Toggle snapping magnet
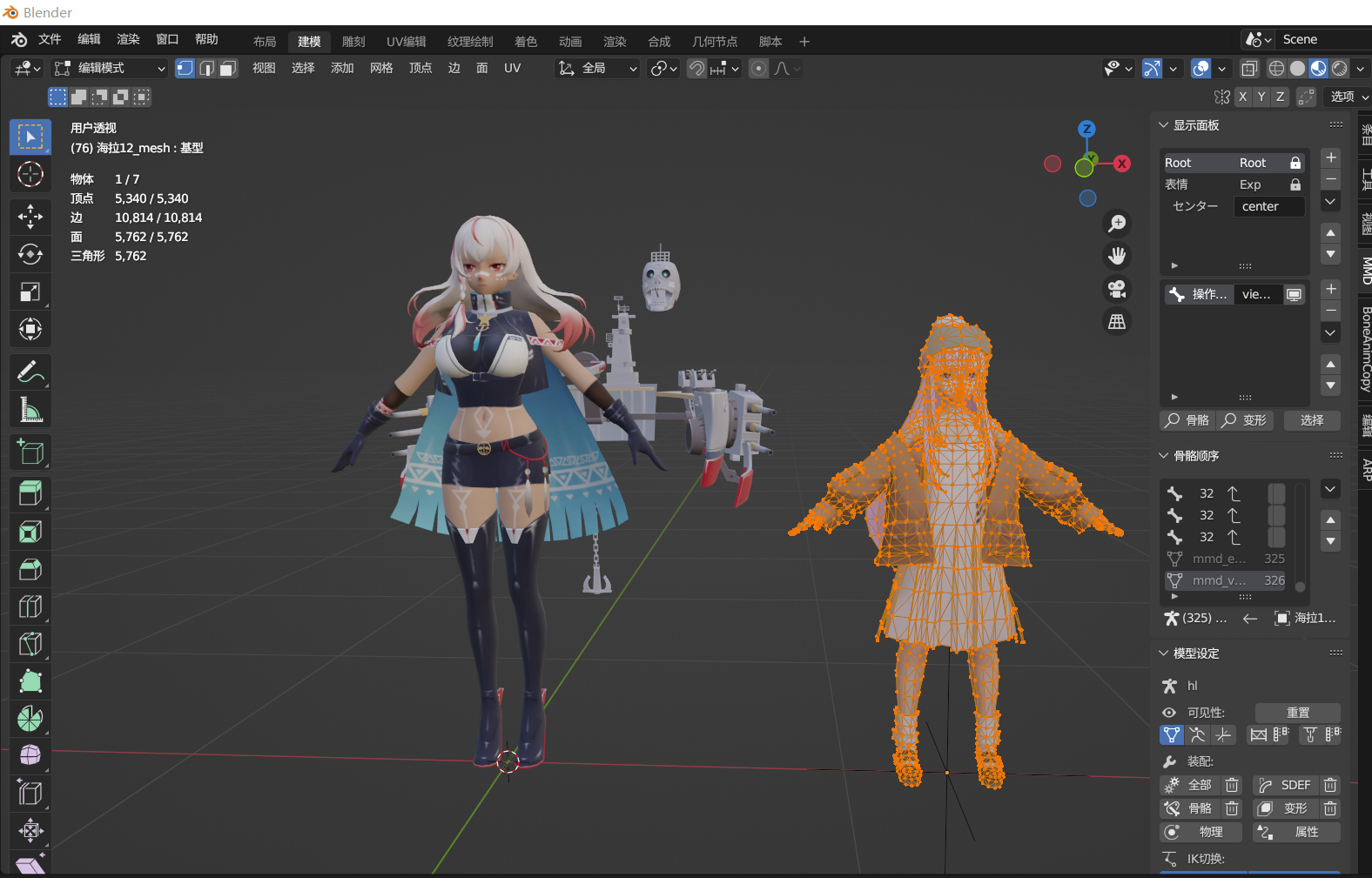This screenshot has width=1372, height=878. click(x=696, y=69)
